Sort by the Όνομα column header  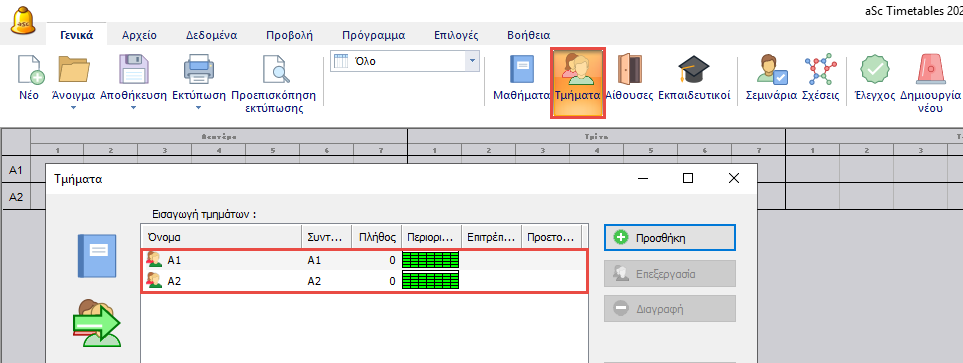point(221,236)
